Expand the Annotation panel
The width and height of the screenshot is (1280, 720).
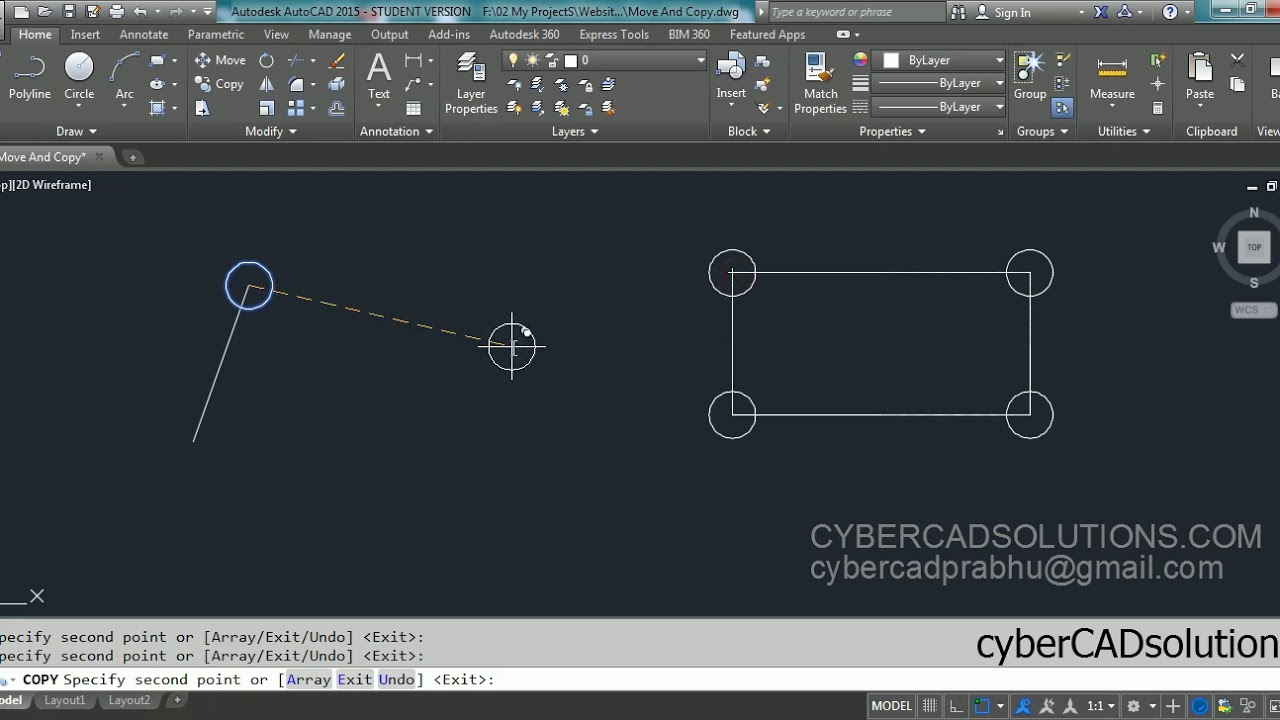click(396, 131)
